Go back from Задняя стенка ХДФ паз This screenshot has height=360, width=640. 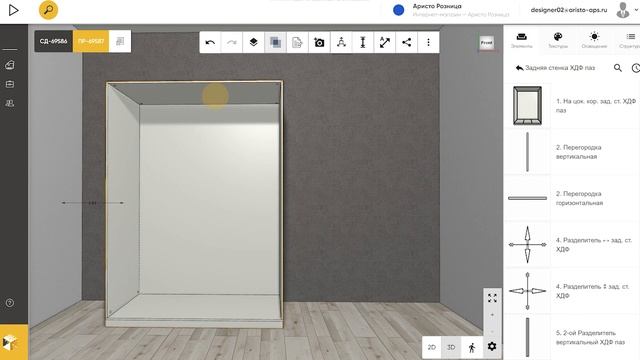(x=520, y=68)
